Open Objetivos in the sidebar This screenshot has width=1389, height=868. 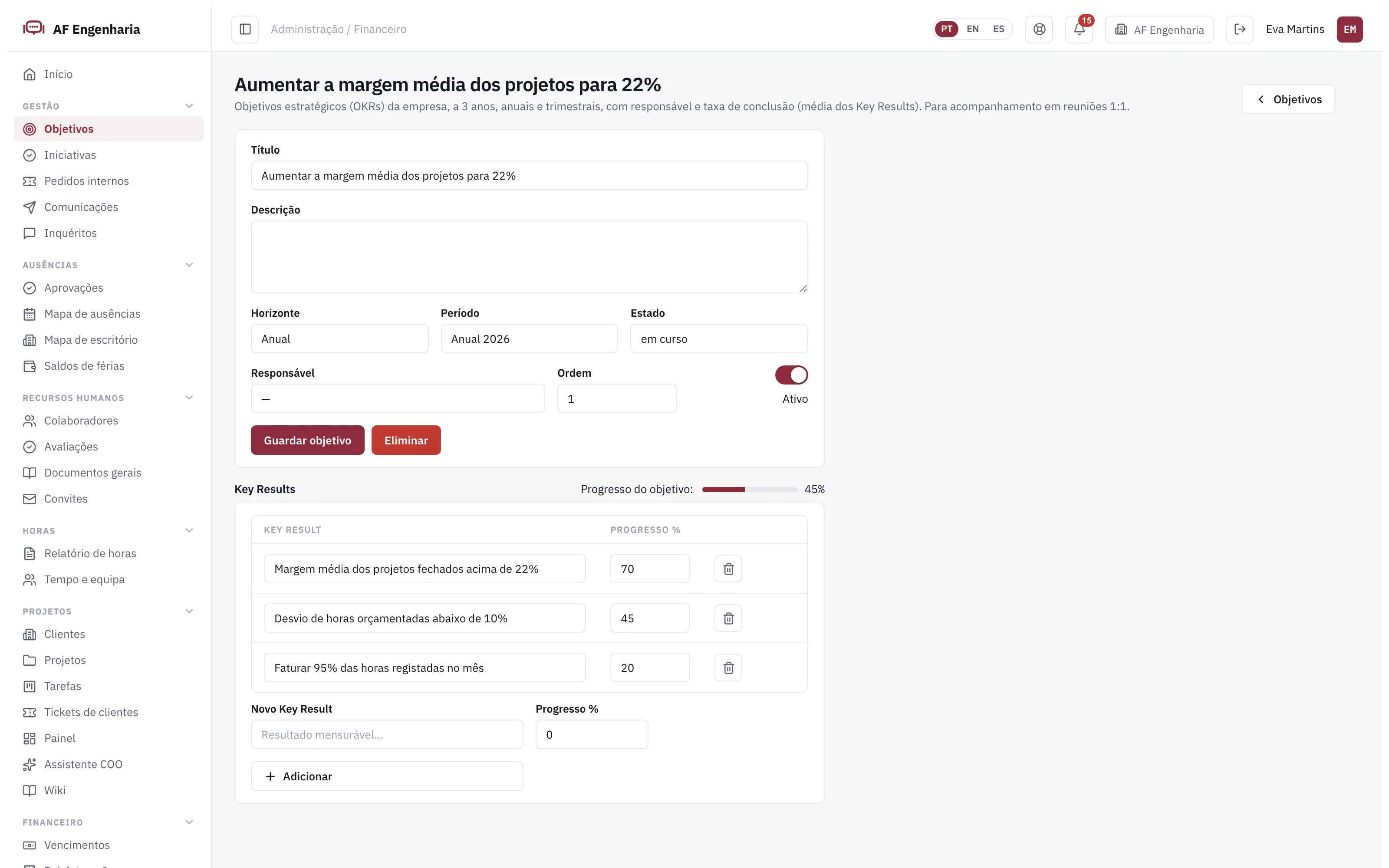click(x=109, y=129)
